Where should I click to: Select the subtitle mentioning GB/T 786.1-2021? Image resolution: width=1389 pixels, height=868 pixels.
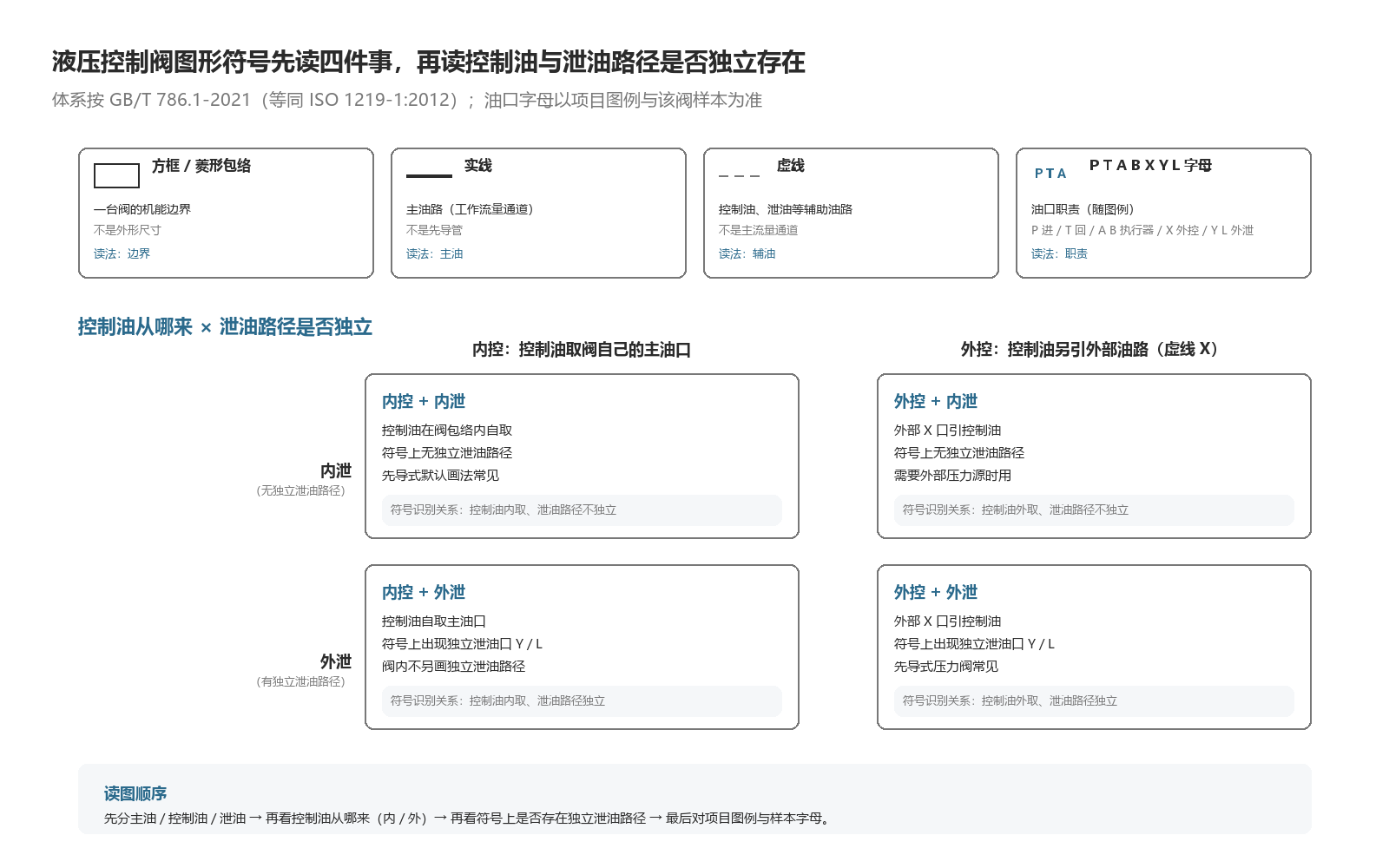[x=407, y=100]
